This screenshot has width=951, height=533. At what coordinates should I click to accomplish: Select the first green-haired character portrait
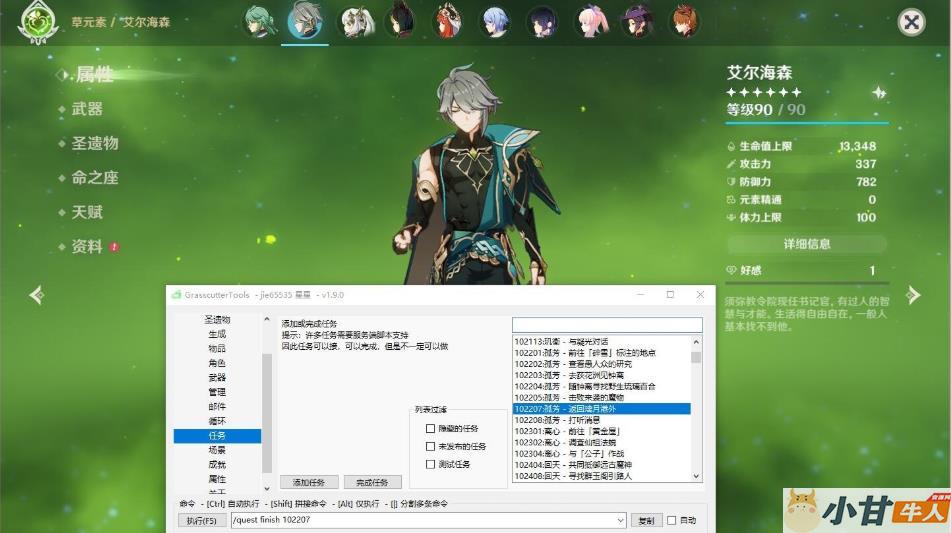point(260,22)
